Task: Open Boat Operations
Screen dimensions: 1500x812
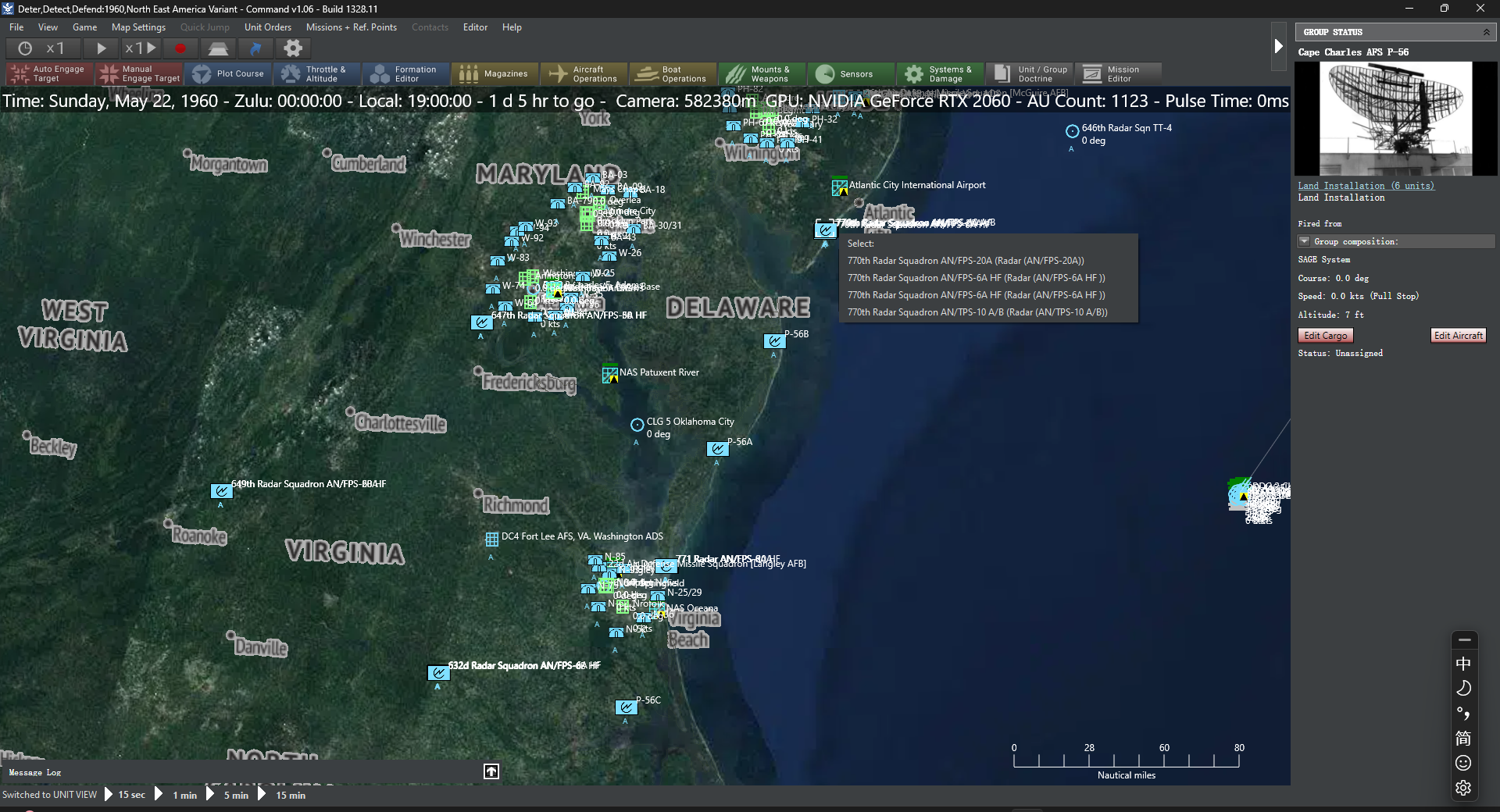Action: 673,73
